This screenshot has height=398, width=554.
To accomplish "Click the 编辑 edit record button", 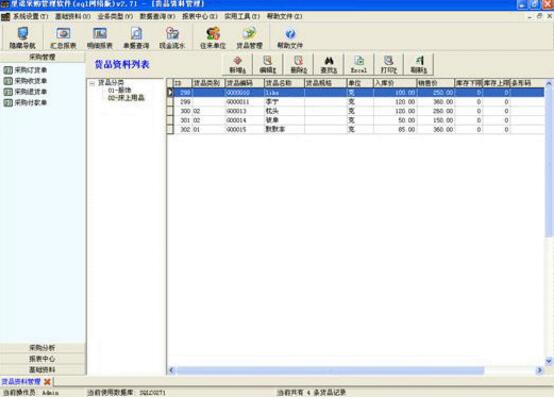I will click(x=268, y=64).
